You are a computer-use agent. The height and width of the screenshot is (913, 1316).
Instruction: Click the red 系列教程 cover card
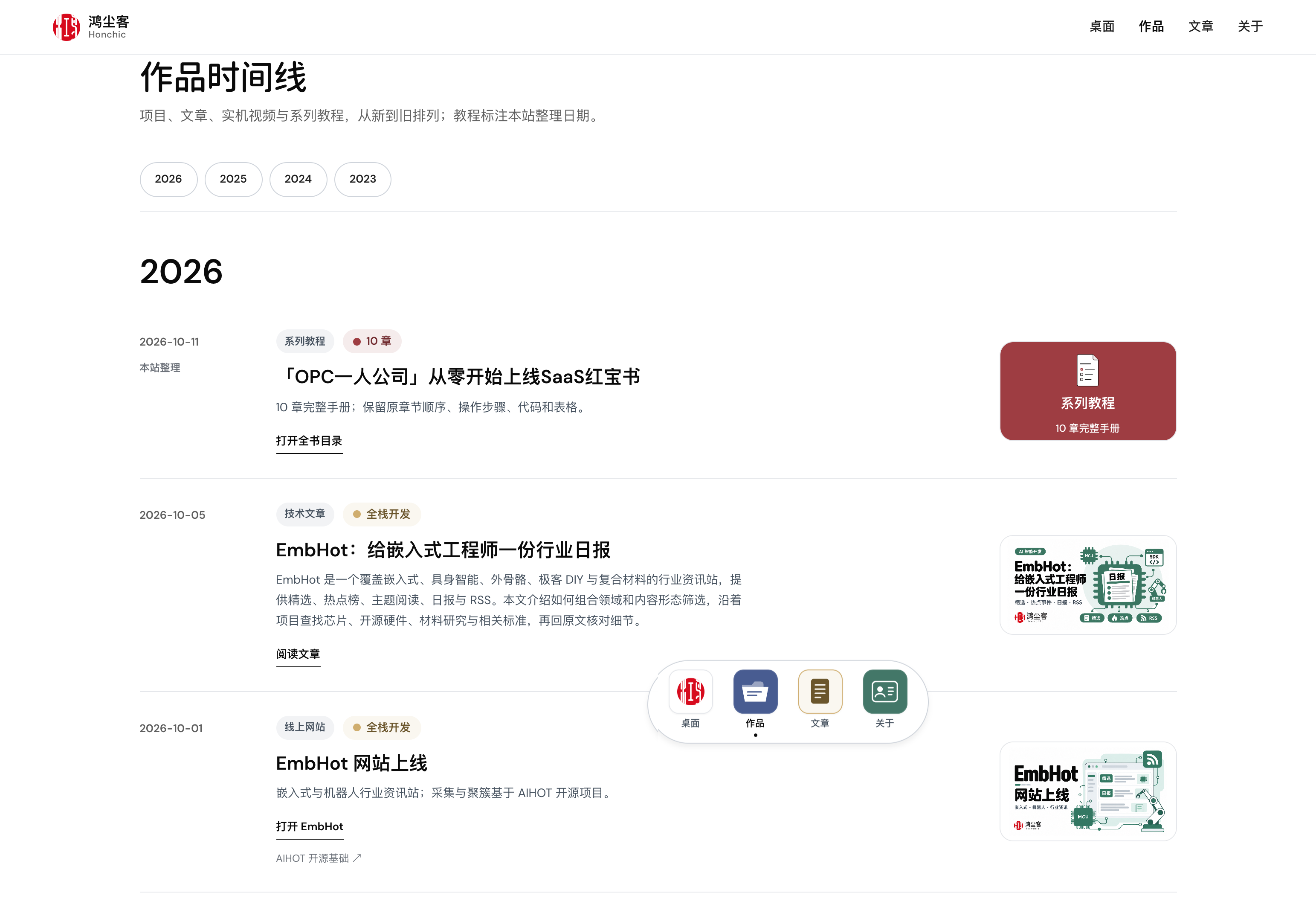1087,391
